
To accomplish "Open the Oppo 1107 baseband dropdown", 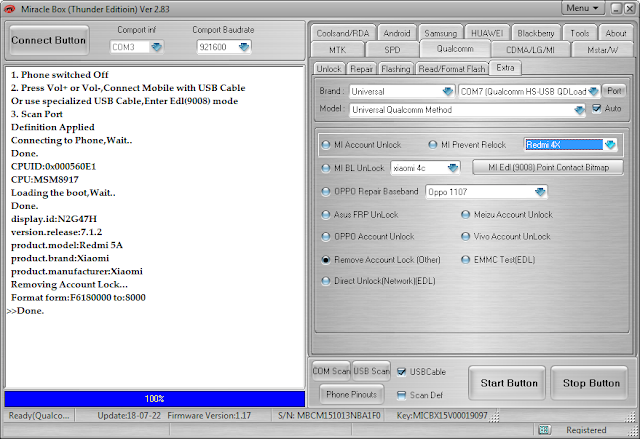I will [x=540, y=192].
